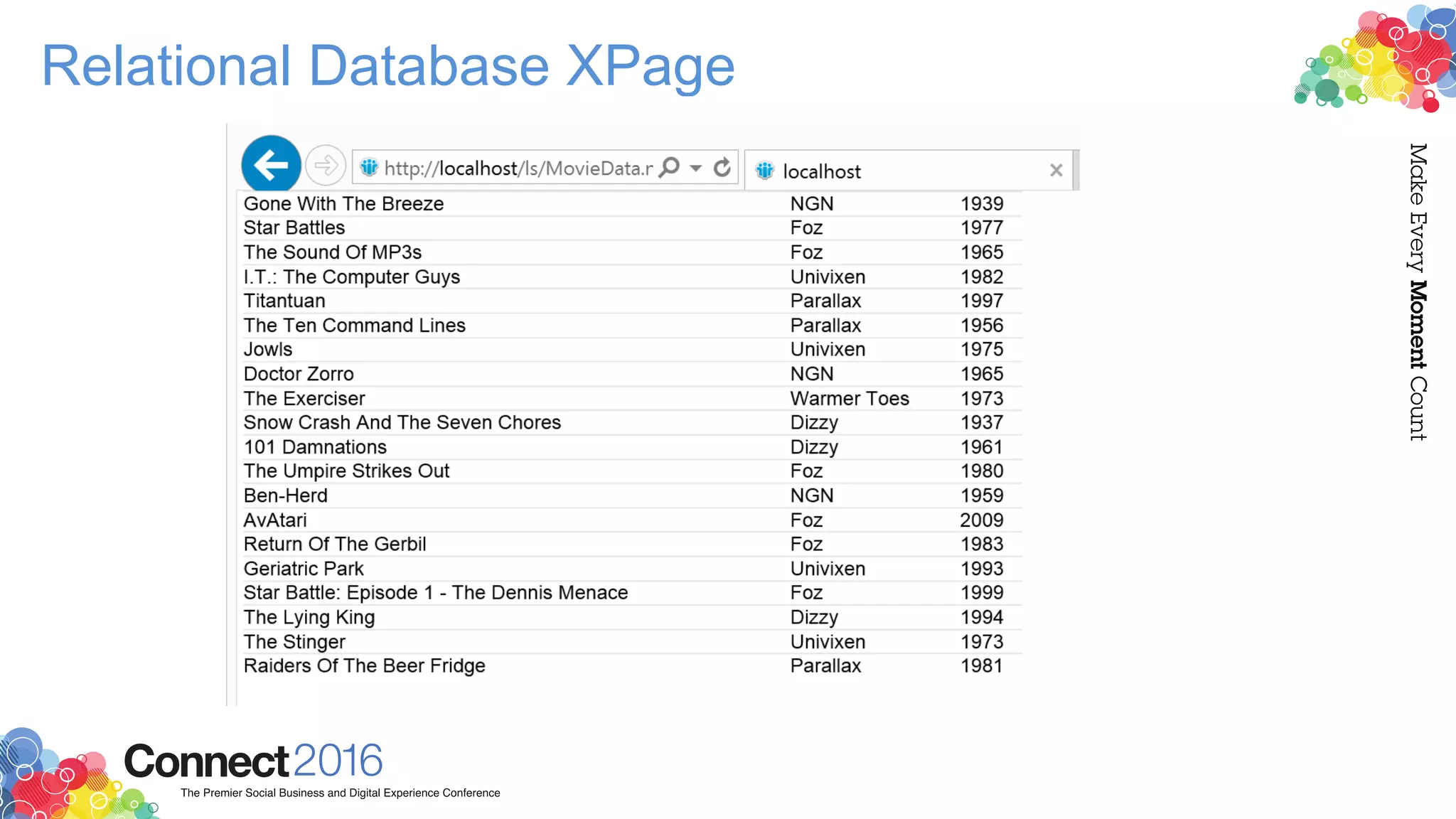Click Parallax studio in Titantuan row

[x=826, y=301]
